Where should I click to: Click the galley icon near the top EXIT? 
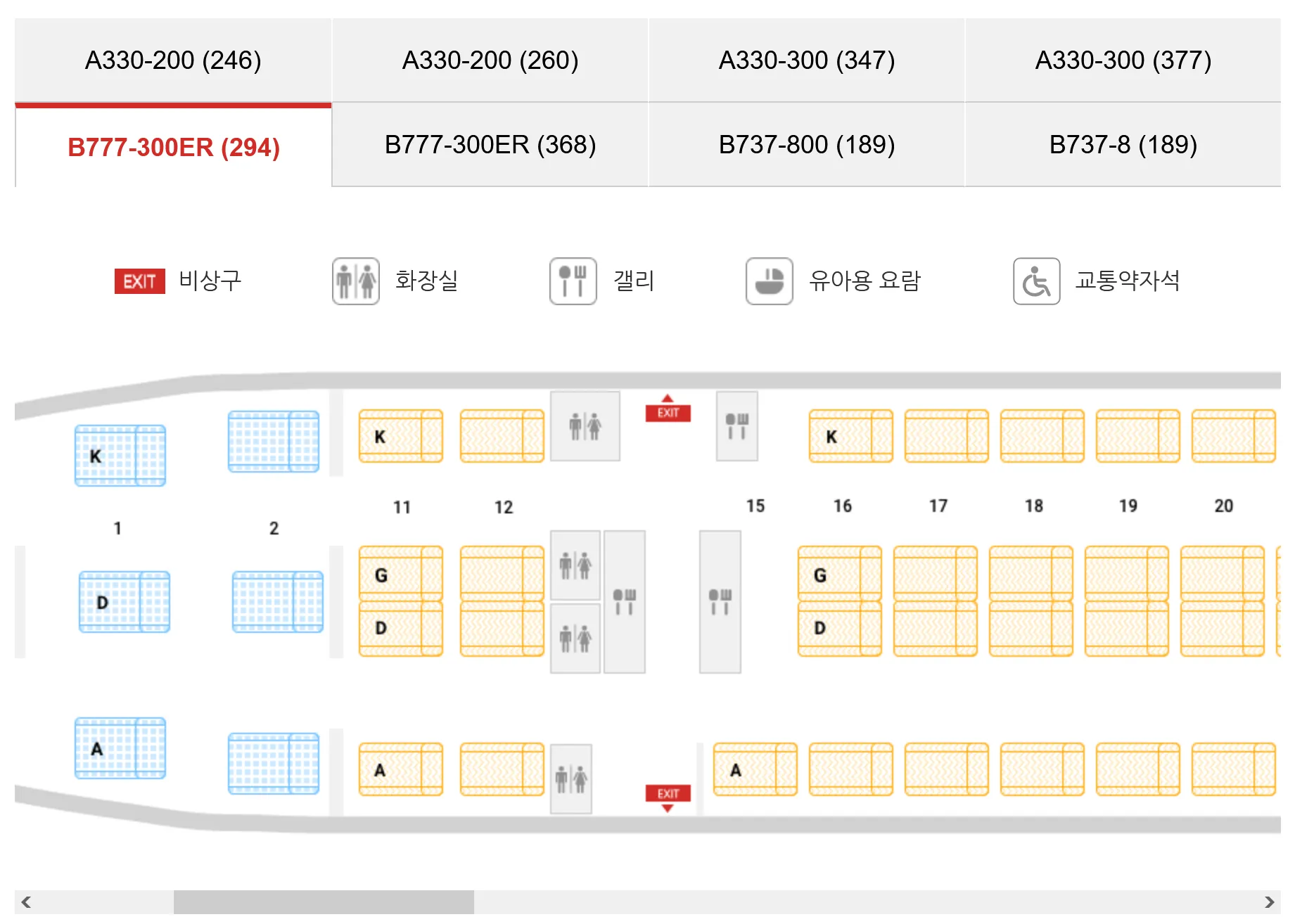736,427
